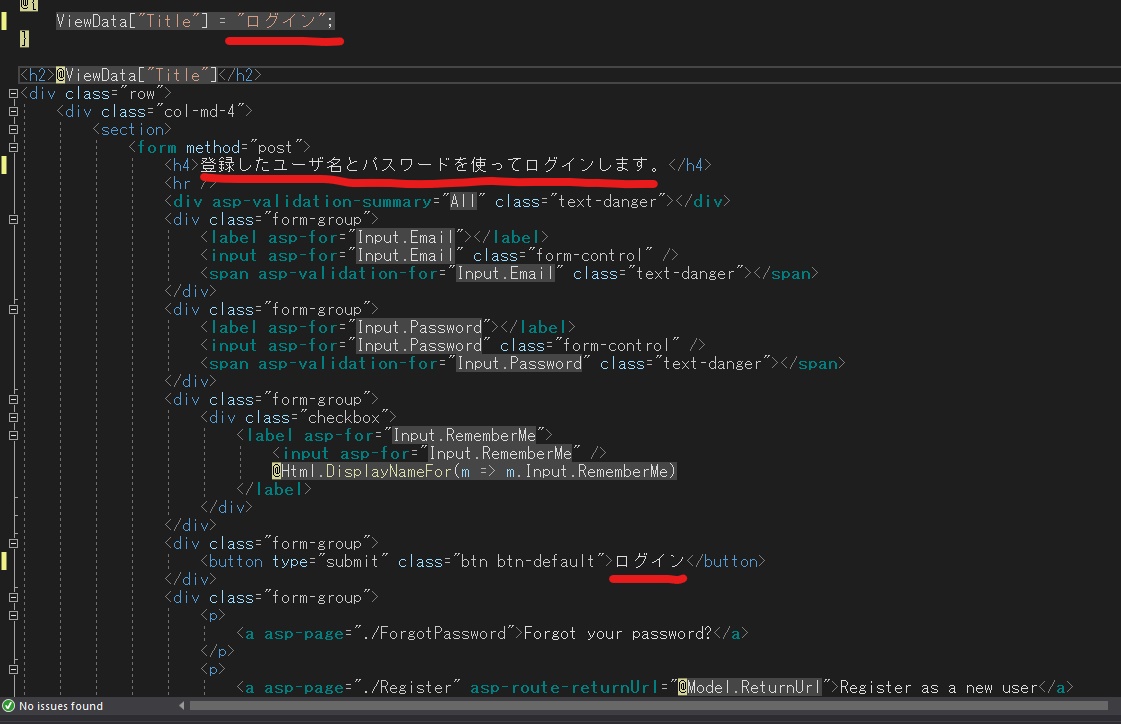Collapse the form method="post" region

pos(12,147)
